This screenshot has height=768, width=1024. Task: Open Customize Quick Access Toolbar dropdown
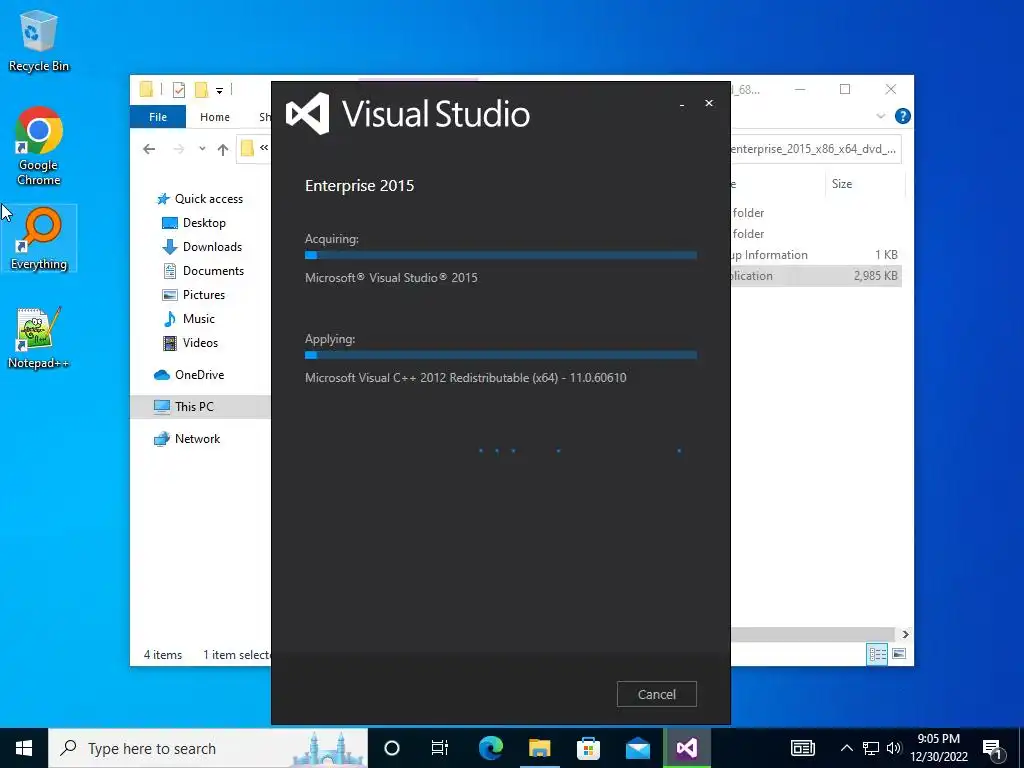219,90
